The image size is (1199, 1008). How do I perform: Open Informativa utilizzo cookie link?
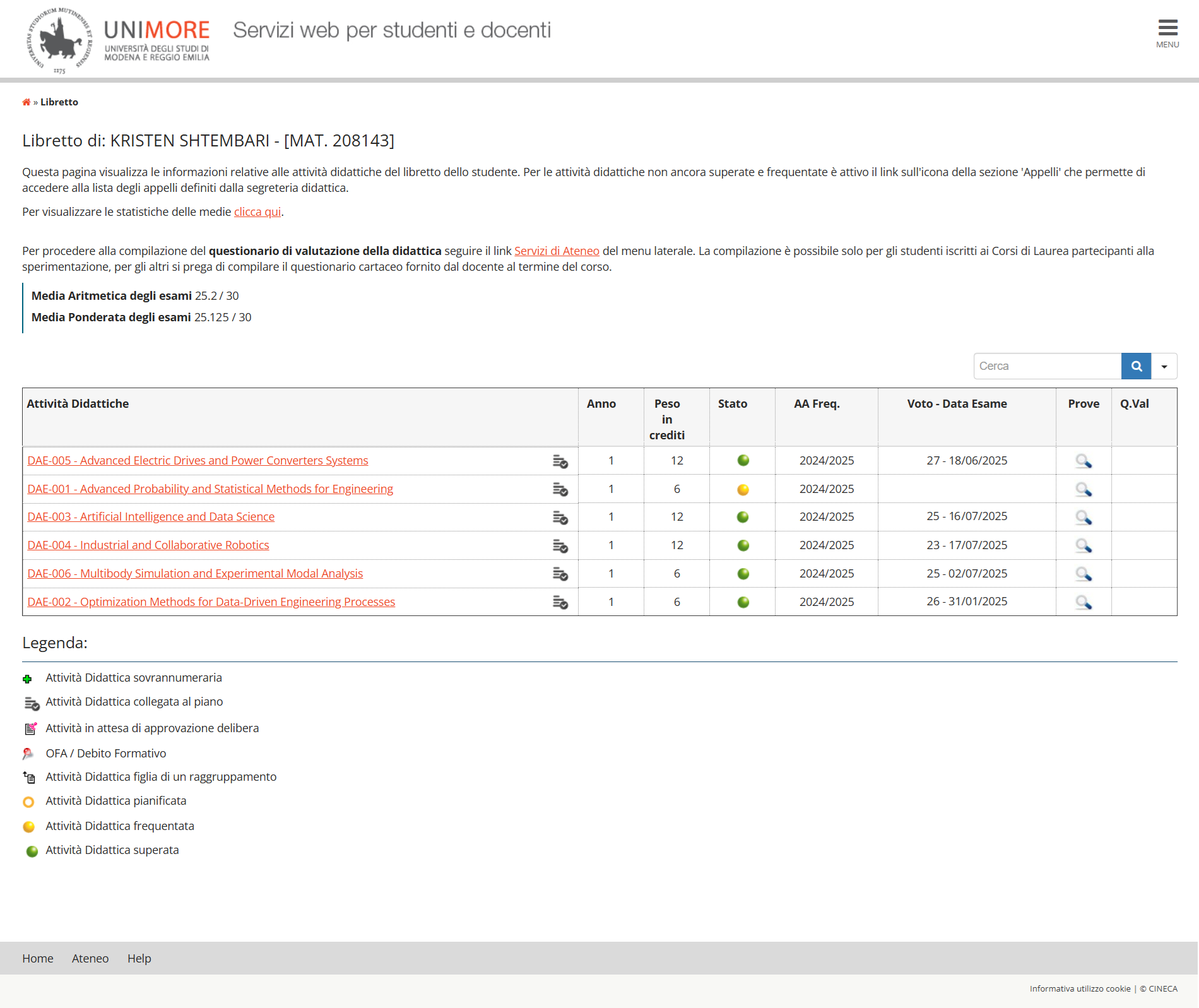coord(1080,989)
